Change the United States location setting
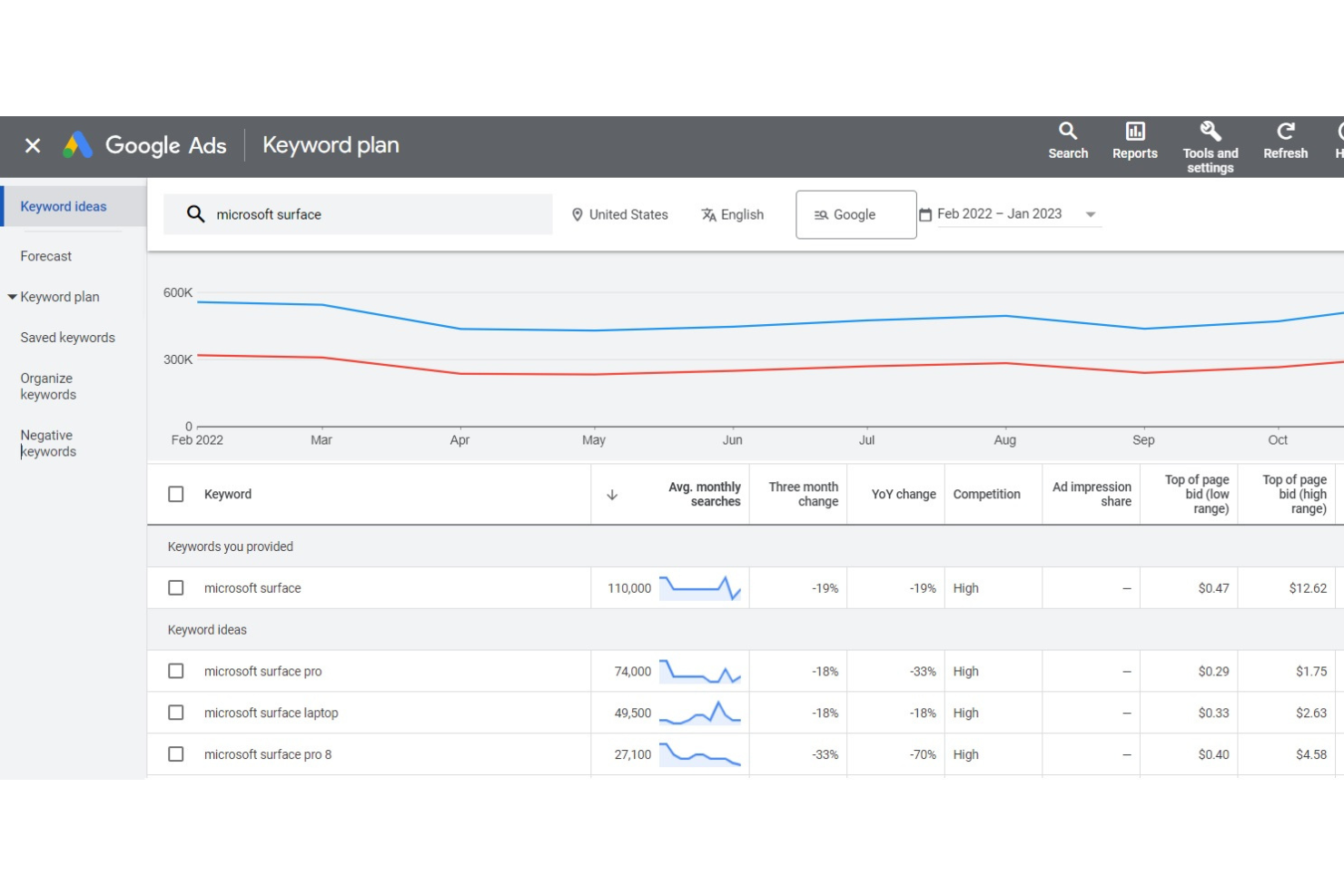This screenshot has height=896, width=1344. coord(620,215)
